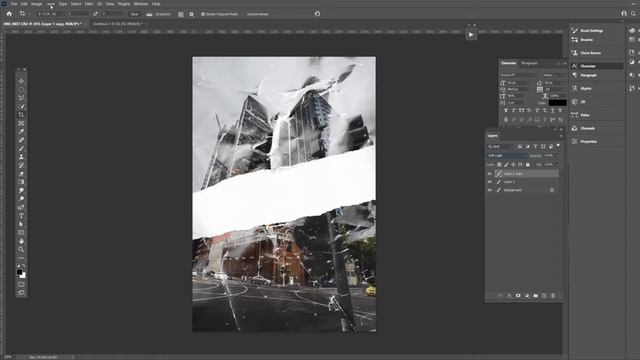Delete layer using the trash icon
The width and height of the screenshot is (640, 360).
point(553,296)
